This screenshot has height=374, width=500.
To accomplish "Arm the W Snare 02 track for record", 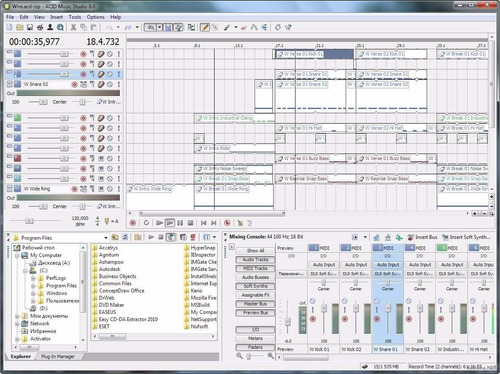I will (x=74, y=84).
